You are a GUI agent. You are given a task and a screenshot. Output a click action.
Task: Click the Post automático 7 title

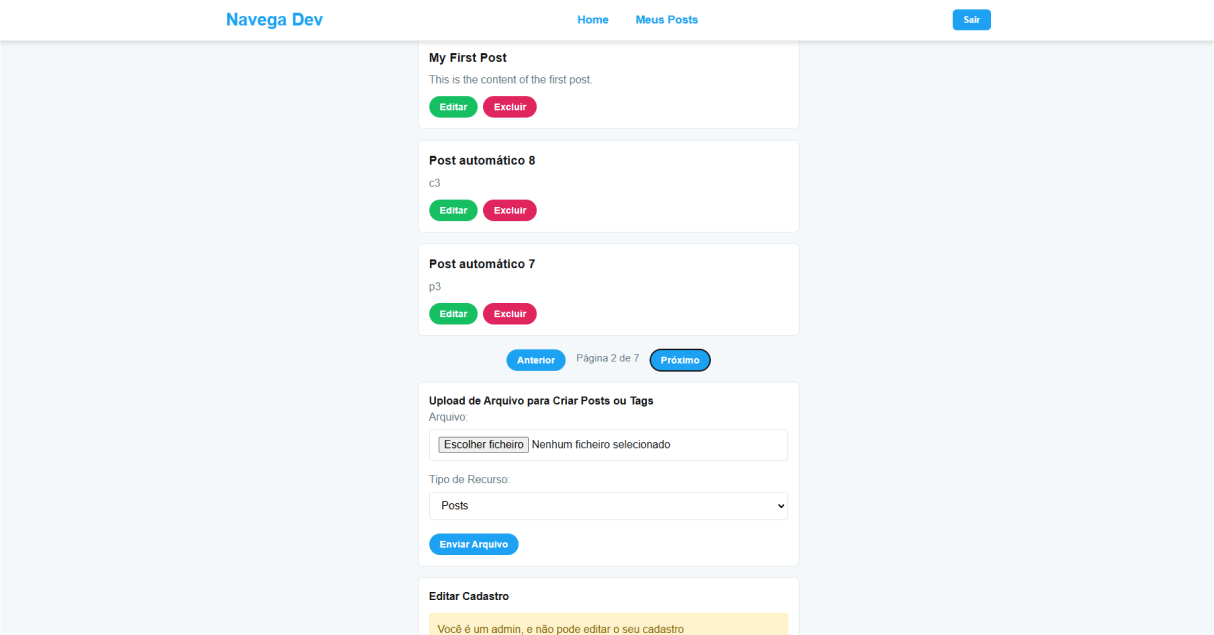coord(482,264)
